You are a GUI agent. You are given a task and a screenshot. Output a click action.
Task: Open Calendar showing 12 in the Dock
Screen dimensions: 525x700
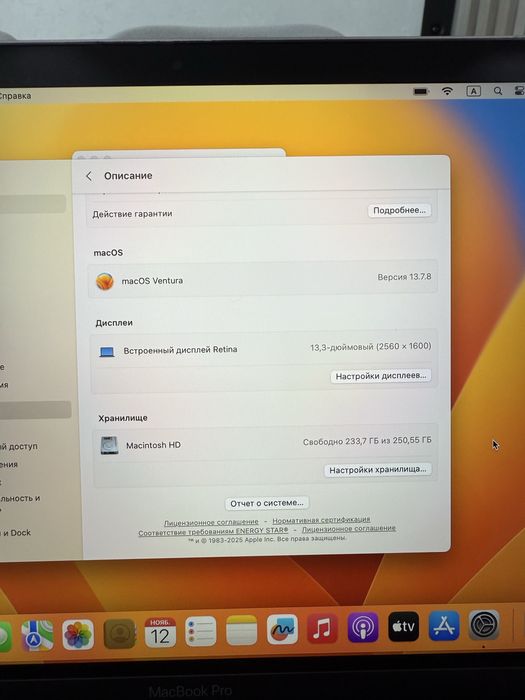160,632
